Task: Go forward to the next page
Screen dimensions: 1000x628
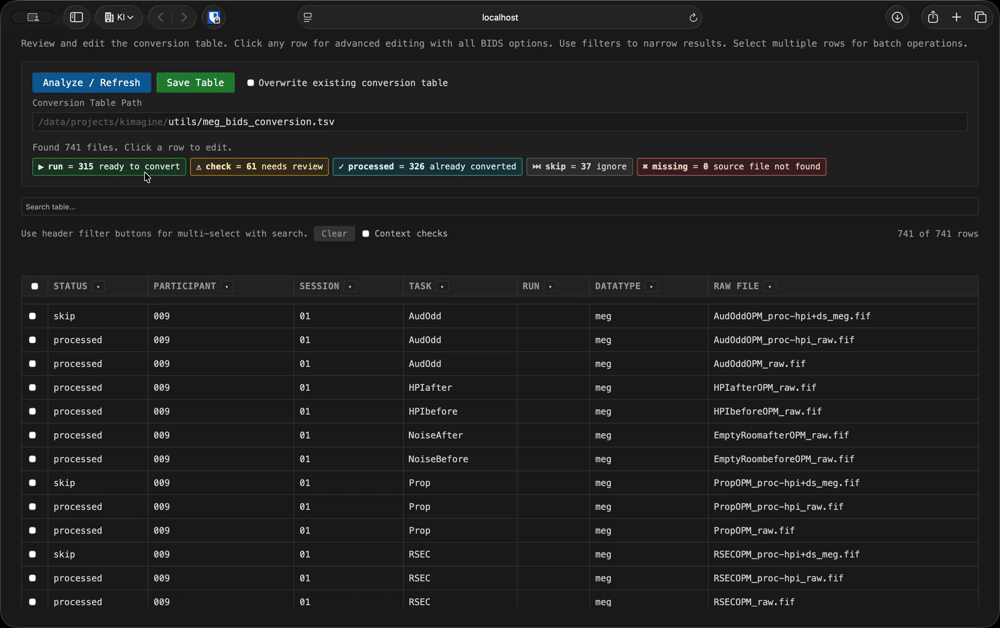Action: pyautogui.click(x=184, y=17)
